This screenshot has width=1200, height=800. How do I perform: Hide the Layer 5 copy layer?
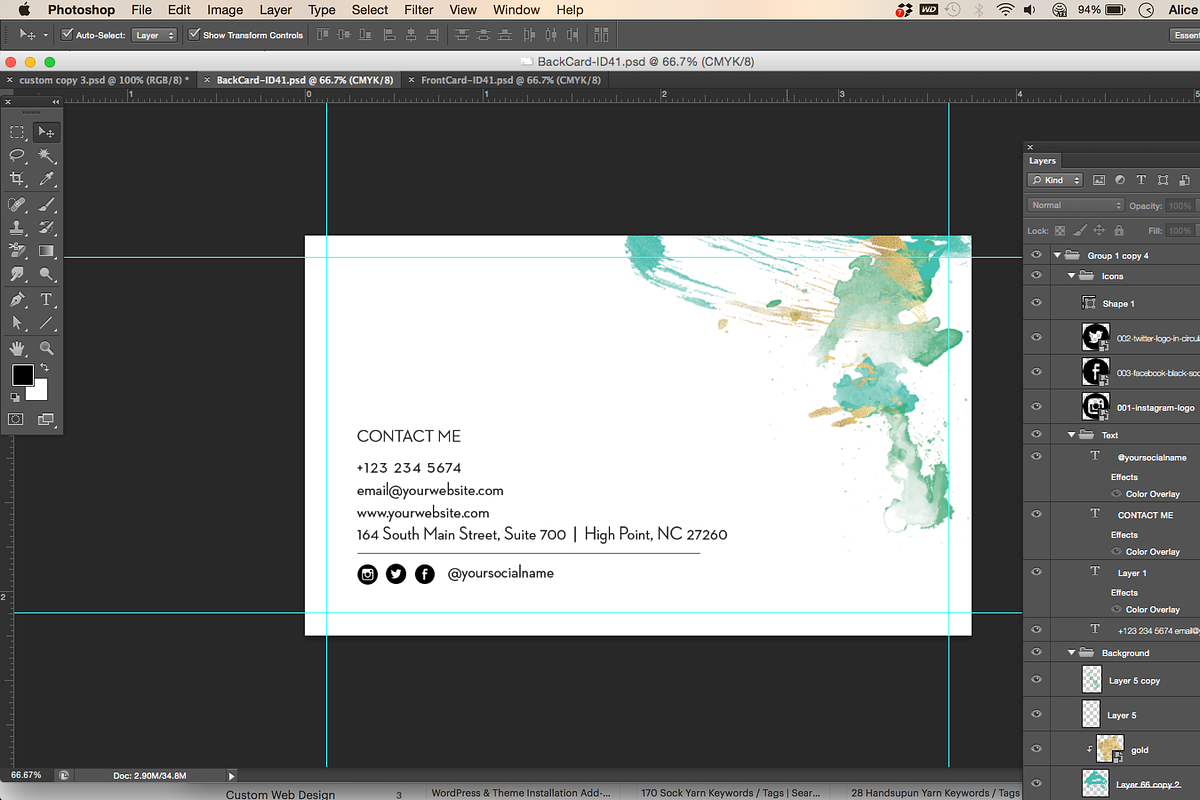pyautogui.click(x=1036, y=680)
